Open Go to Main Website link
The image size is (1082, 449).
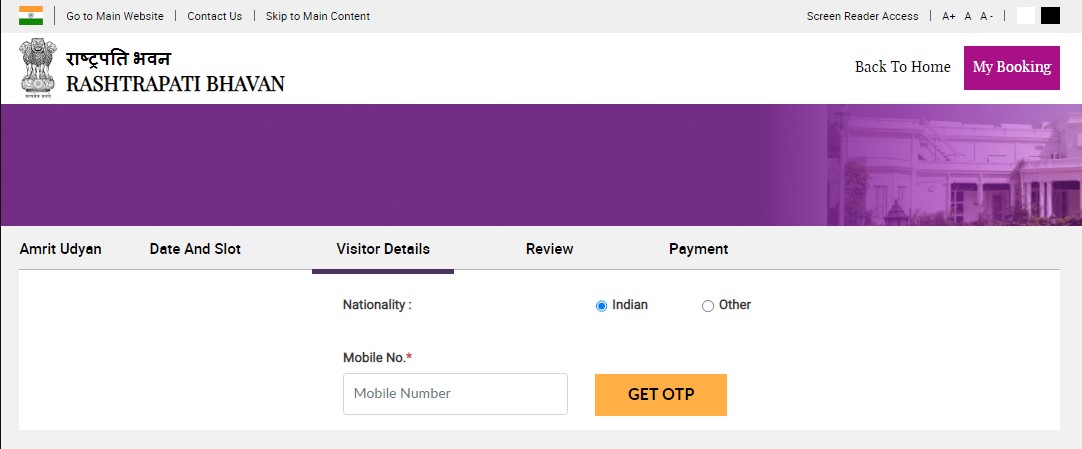(x=115, y=16)
